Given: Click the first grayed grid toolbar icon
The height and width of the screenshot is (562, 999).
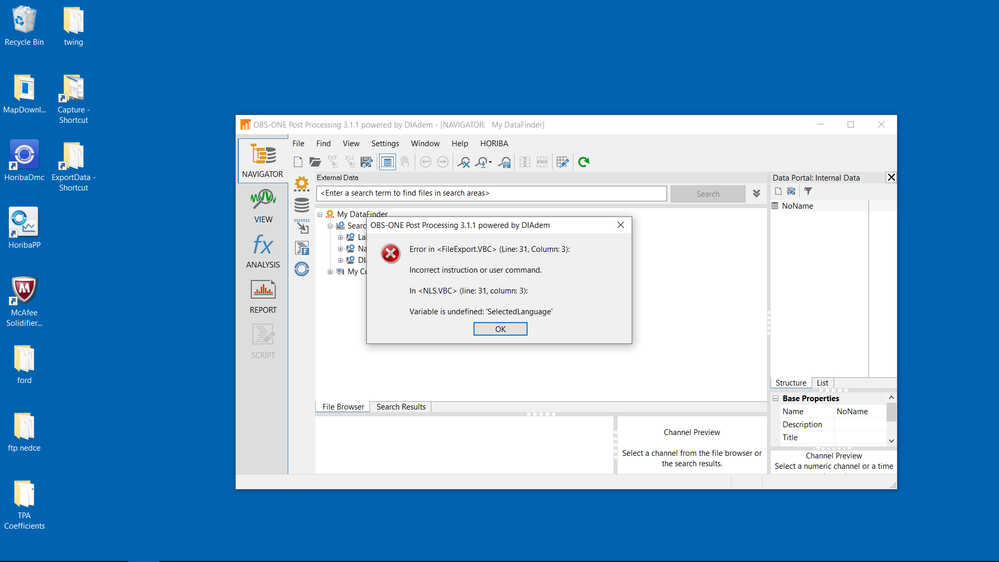Looking at the screenshot, I should [x=525, y=162].
